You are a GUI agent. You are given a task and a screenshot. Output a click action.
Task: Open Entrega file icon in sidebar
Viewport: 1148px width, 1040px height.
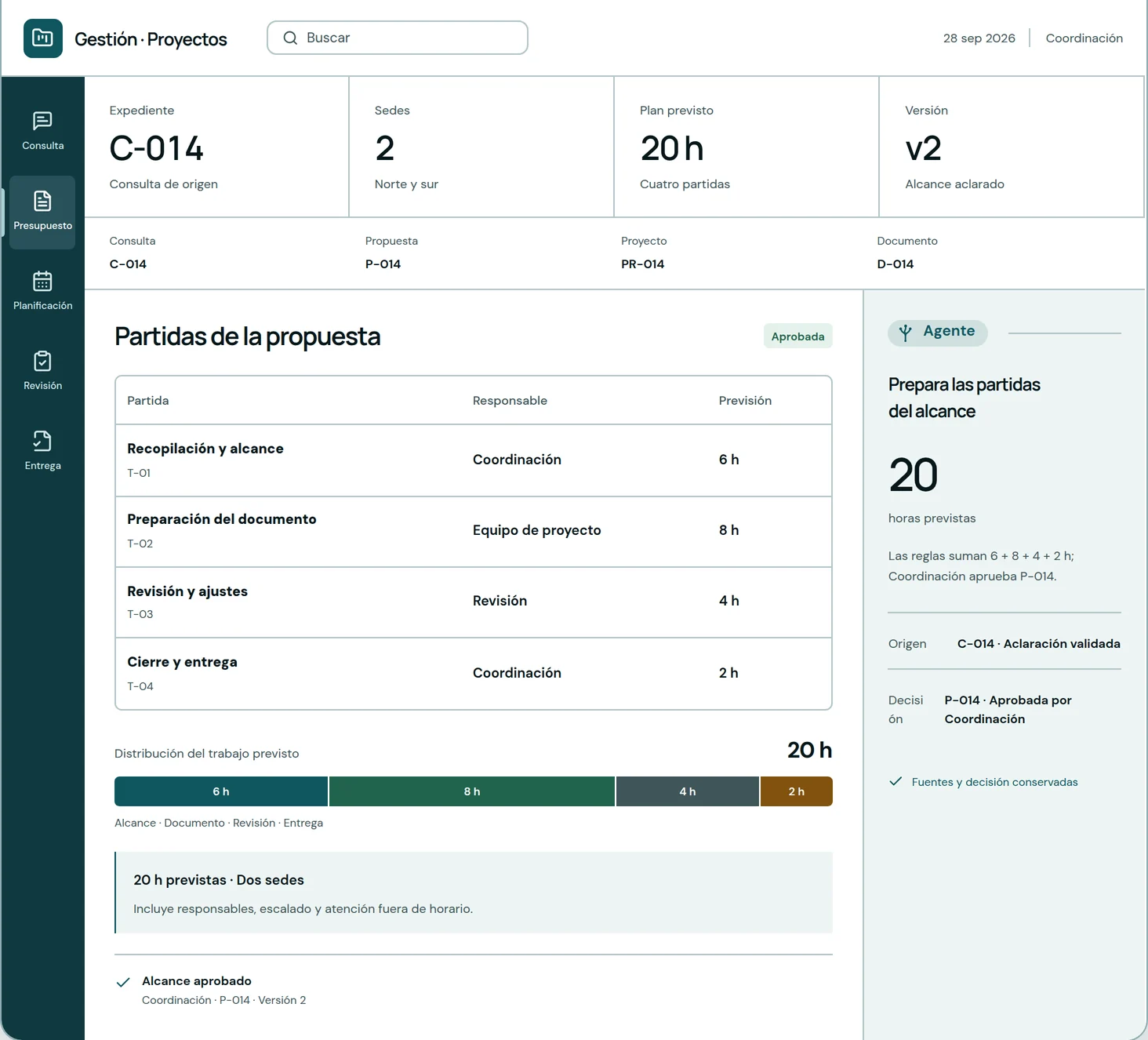(x=42, y=441)
